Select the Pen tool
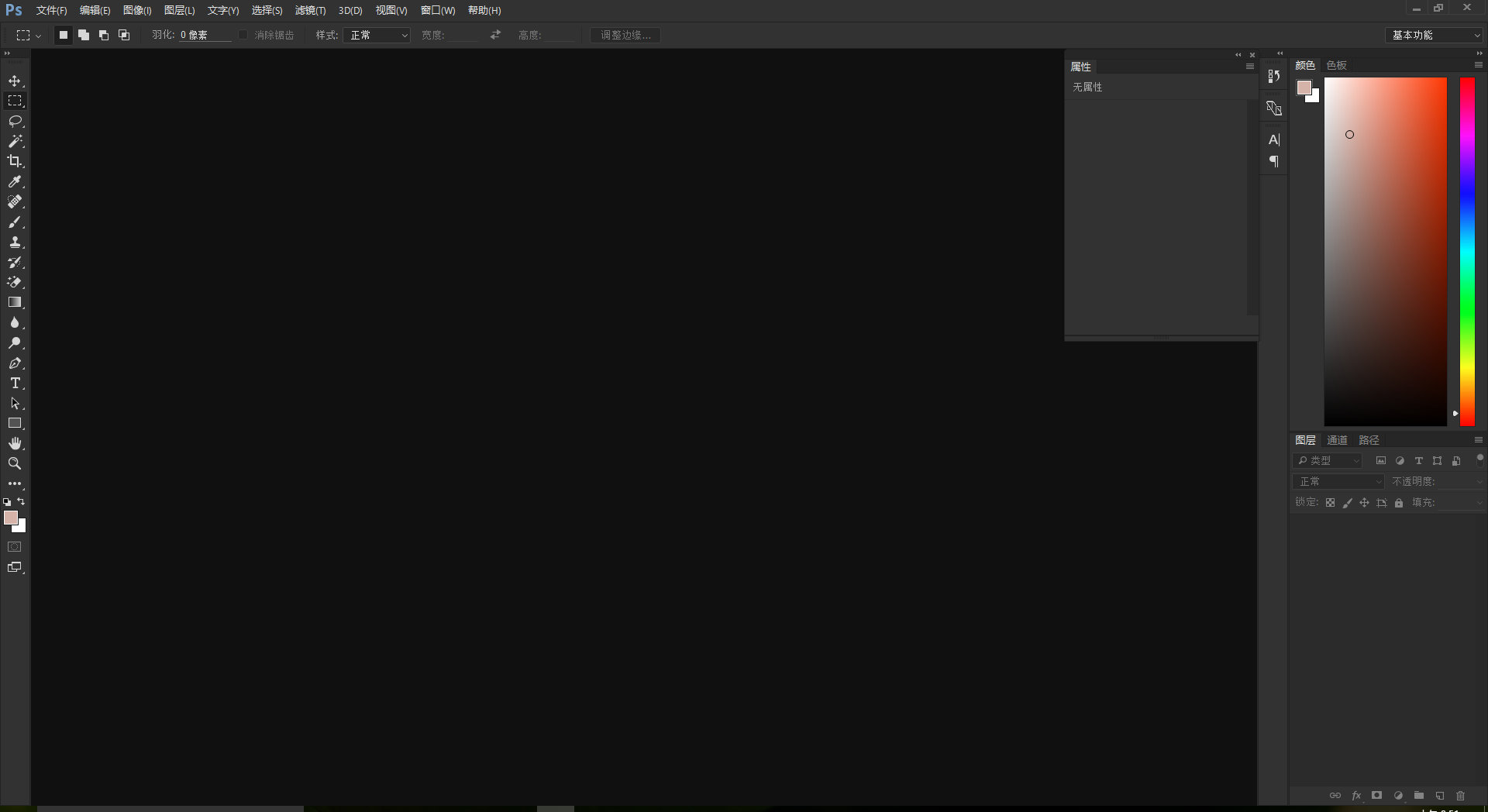Viewport: 1488px width, 812px height. (15, 363)
